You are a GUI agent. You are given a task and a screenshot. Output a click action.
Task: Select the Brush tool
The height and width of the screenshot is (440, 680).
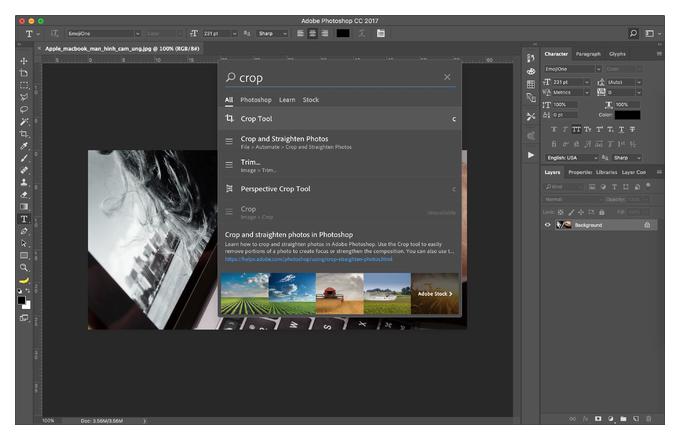click(x=24, y=158)
